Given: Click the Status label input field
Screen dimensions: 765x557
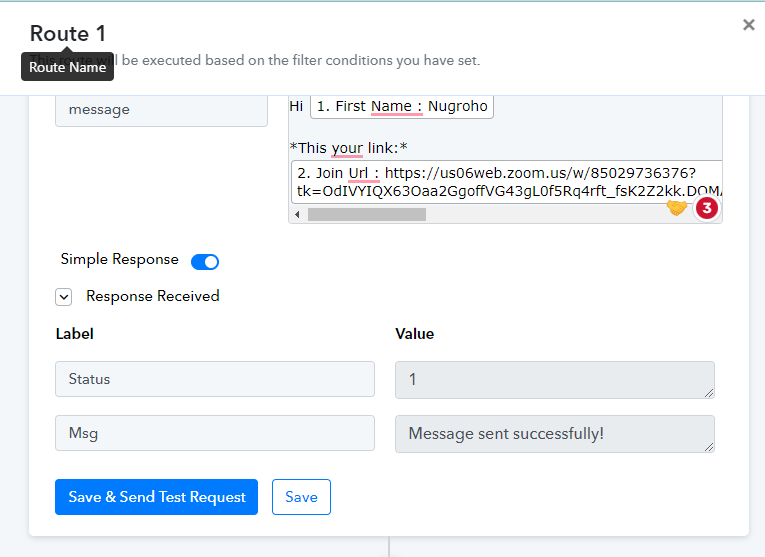Looking at the screenshot, I should (x=215, y=379).
